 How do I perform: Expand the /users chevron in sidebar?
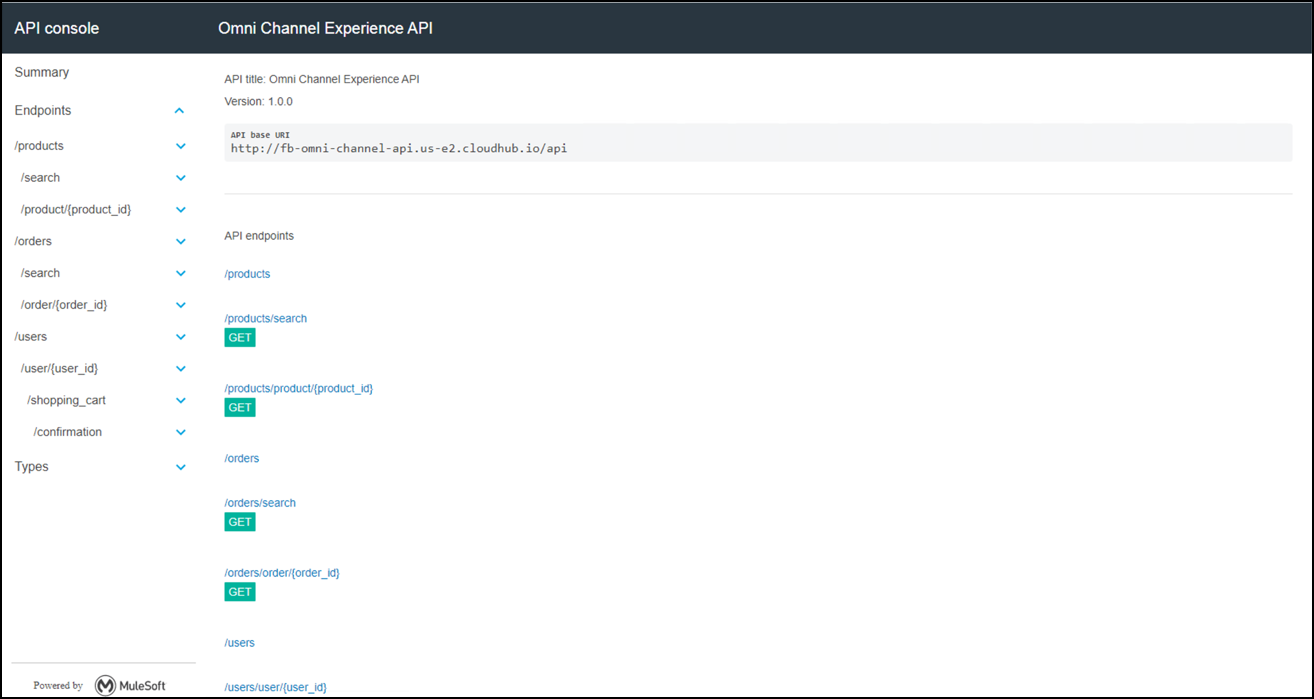click(x=181, y=337)
